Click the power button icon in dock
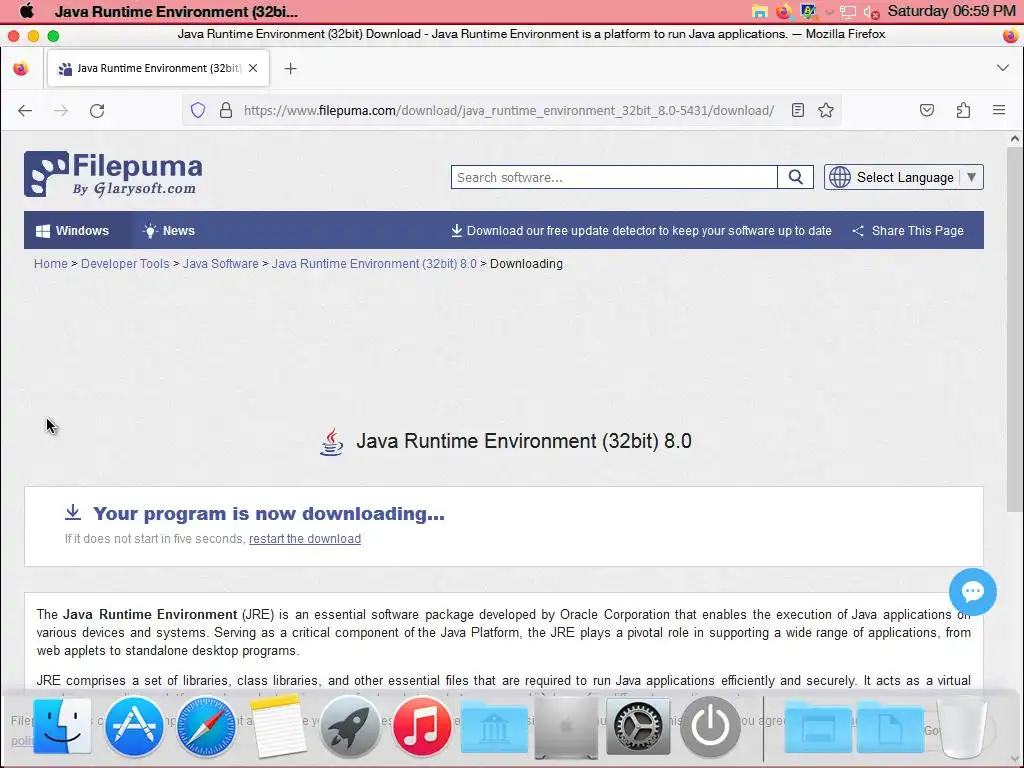 [x=710, y=726]
